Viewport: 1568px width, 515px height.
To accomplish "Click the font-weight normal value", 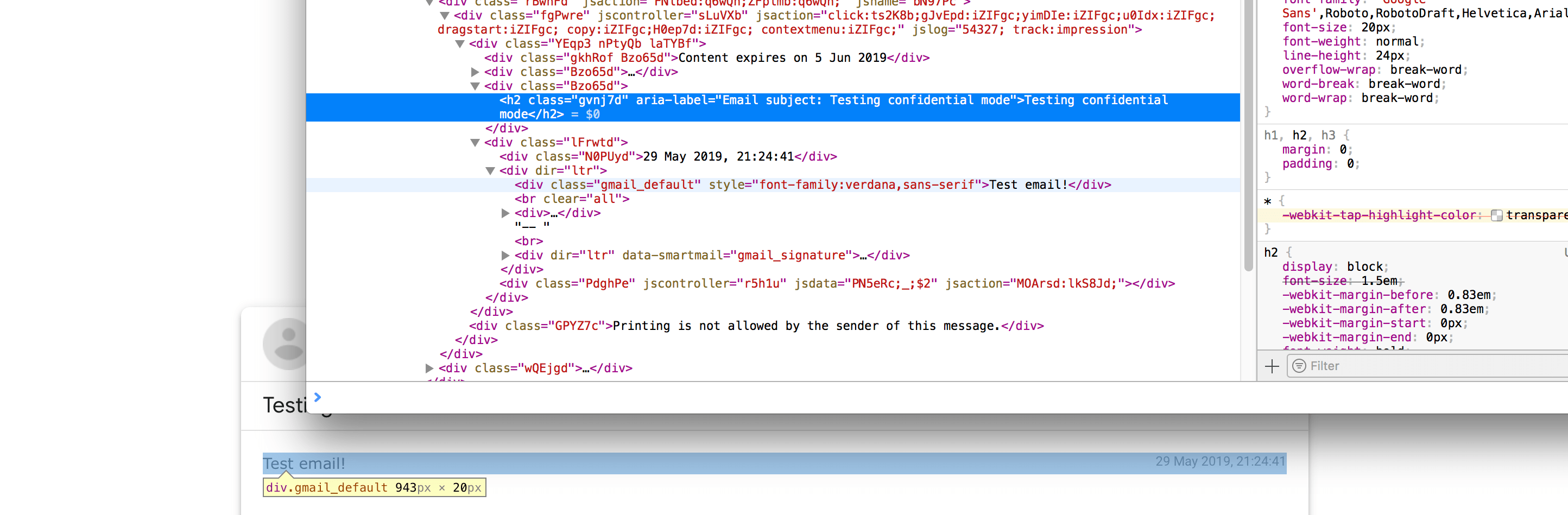I will pyautogui.click(x=1397, y=42).
